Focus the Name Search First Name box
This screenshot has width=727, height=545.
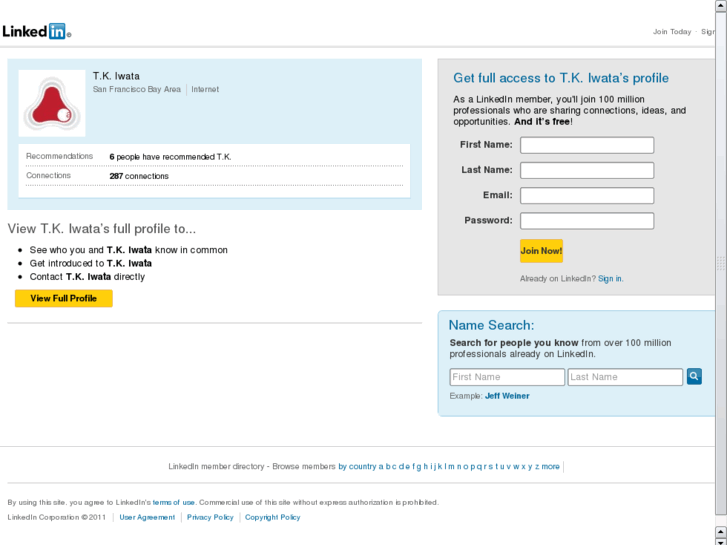507,377
